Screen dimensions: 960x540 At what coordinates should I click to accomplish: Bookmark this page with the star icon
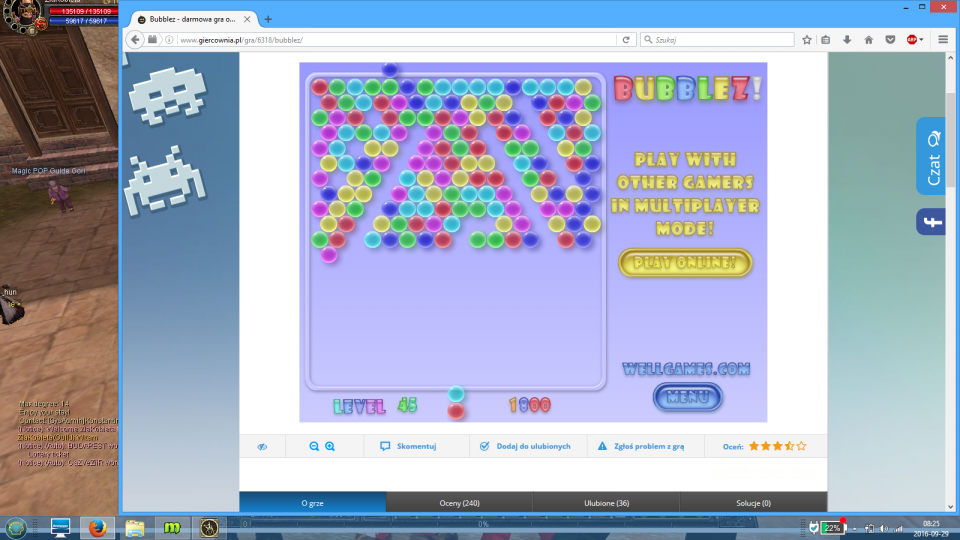click(x=806, y=40)
